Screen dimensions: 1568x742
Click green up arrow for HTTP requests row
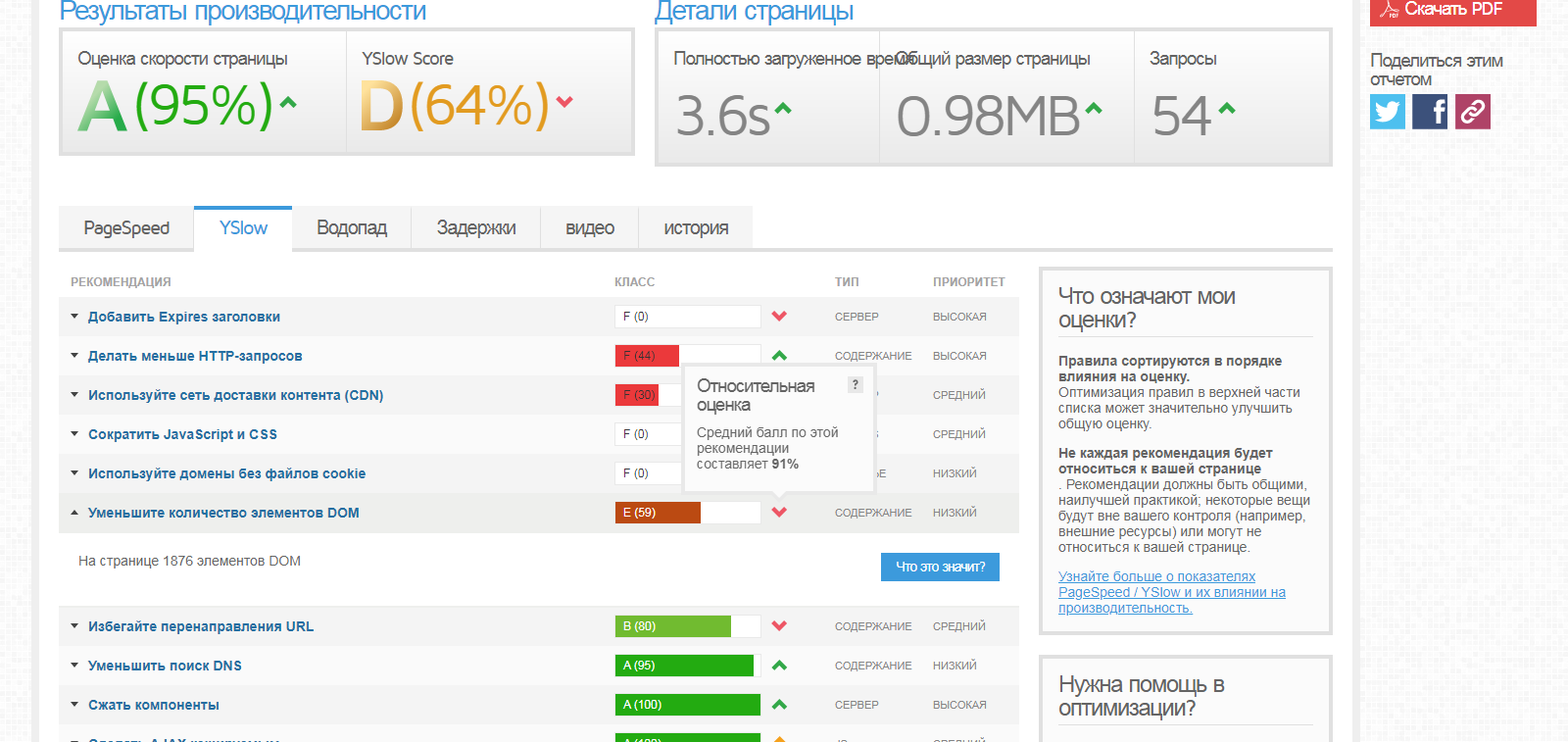[x=779, y=356]
